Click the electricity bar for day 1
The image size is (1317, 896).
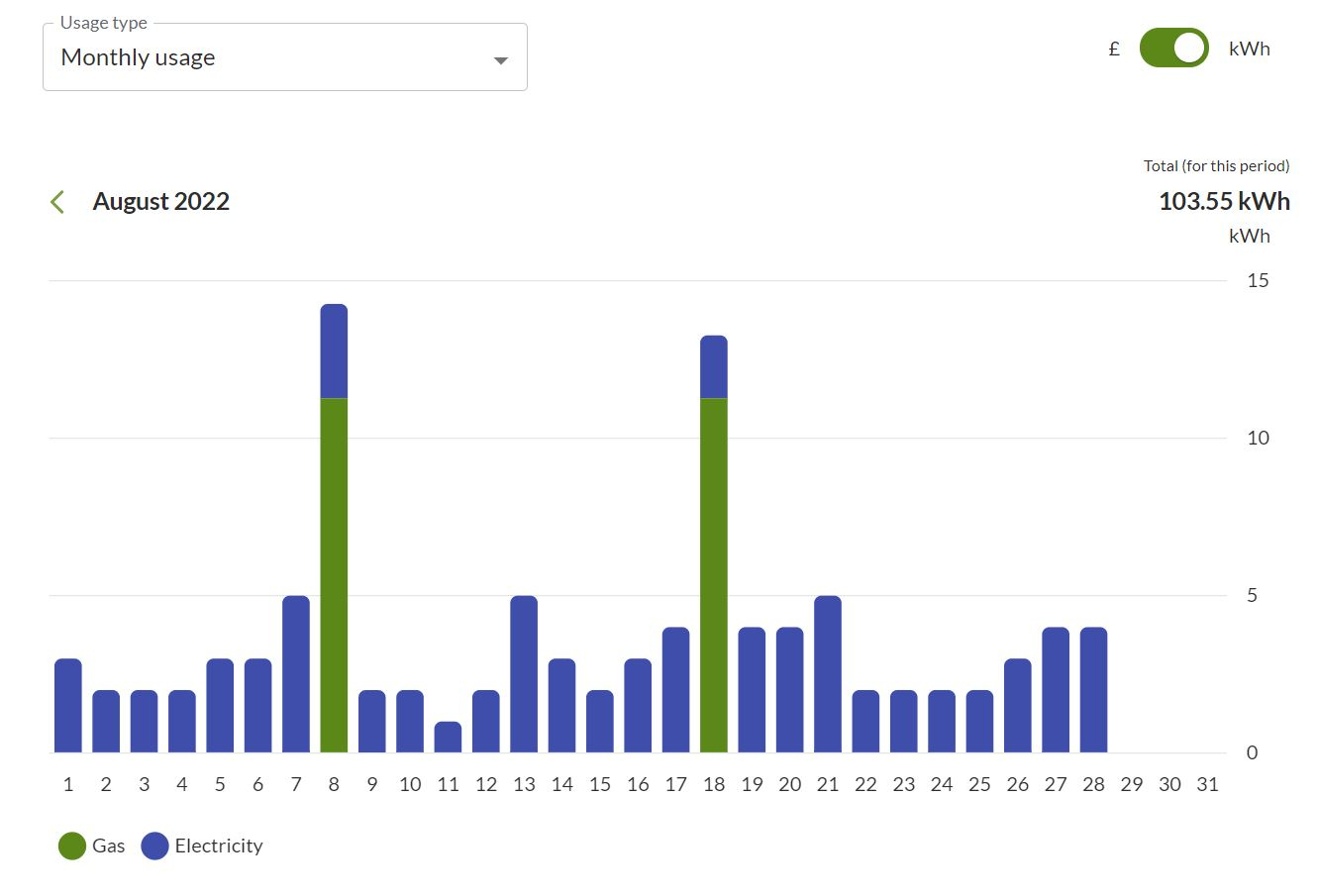click(x=68, y=706)
